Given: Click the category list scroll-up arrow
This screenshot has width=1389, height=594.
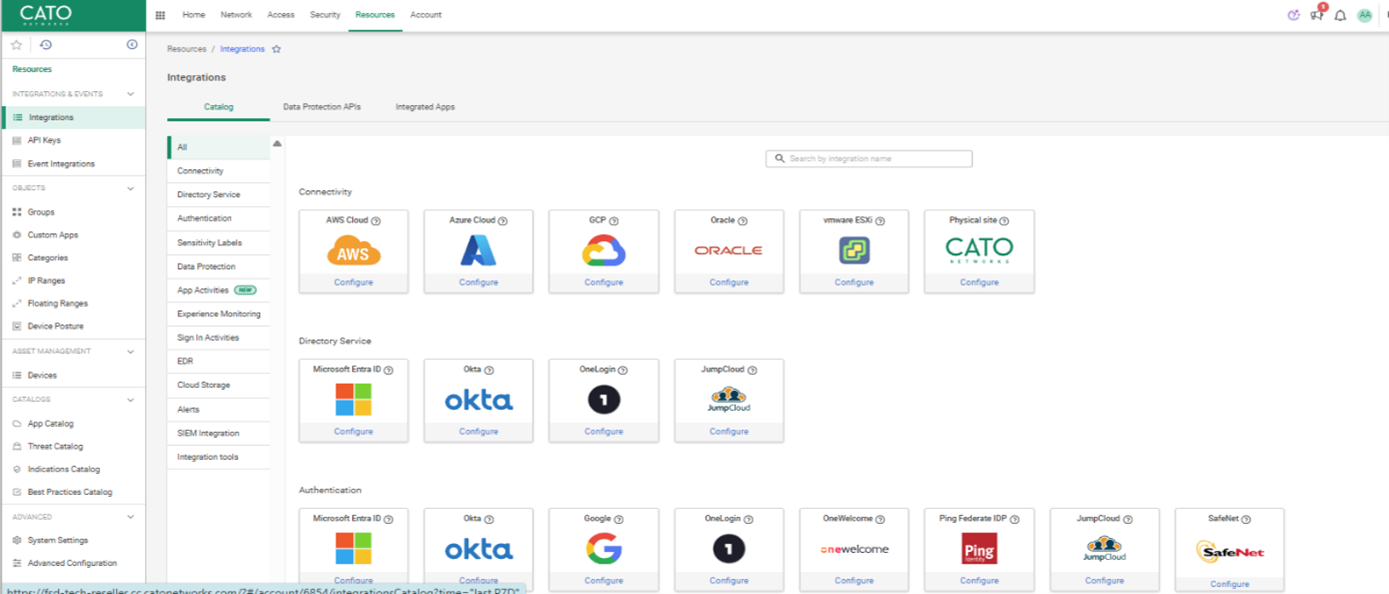Looking at the screenshot, I should pos(277,144).
